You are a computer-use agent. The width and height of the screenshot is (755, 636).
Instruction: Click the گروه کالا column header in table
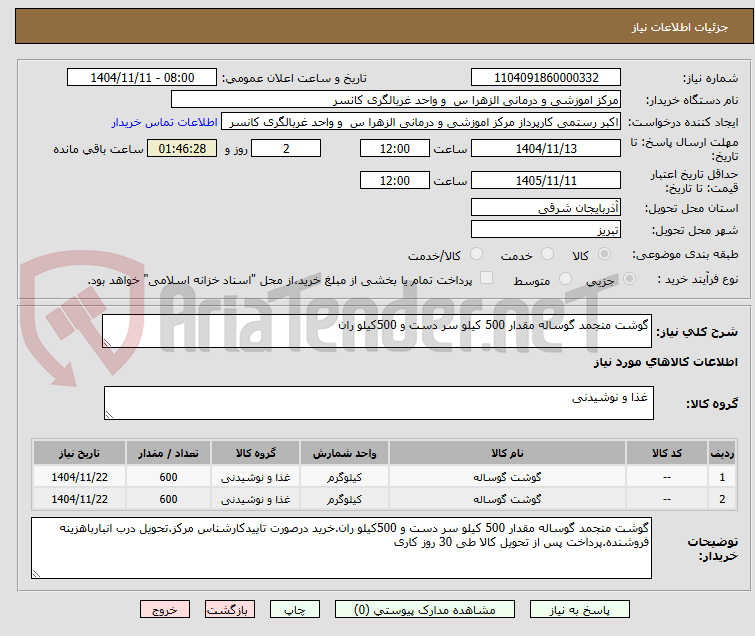tap(256, 453)
